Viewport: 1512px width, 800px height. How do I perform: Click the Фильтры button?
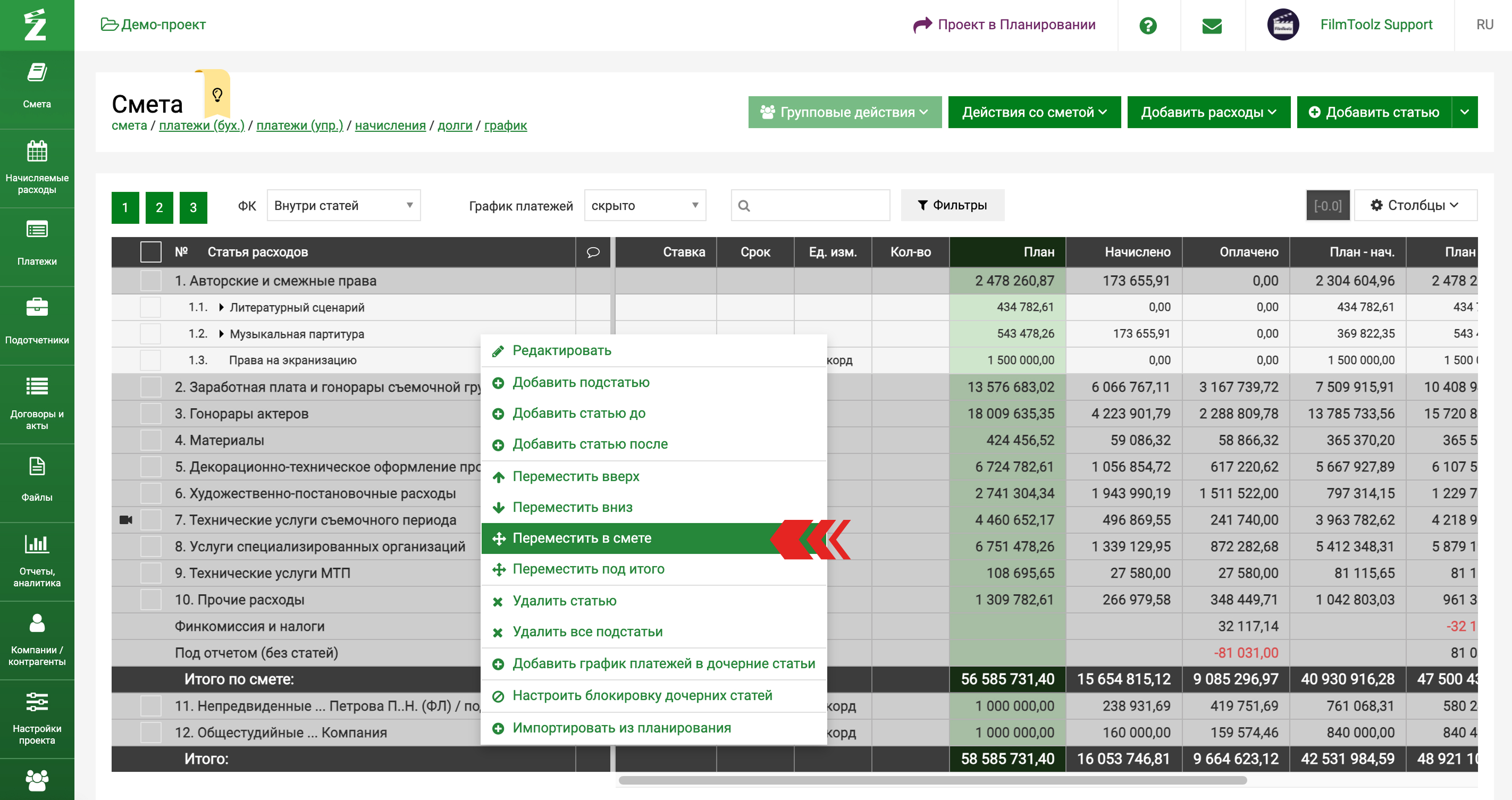coord(952,205)
